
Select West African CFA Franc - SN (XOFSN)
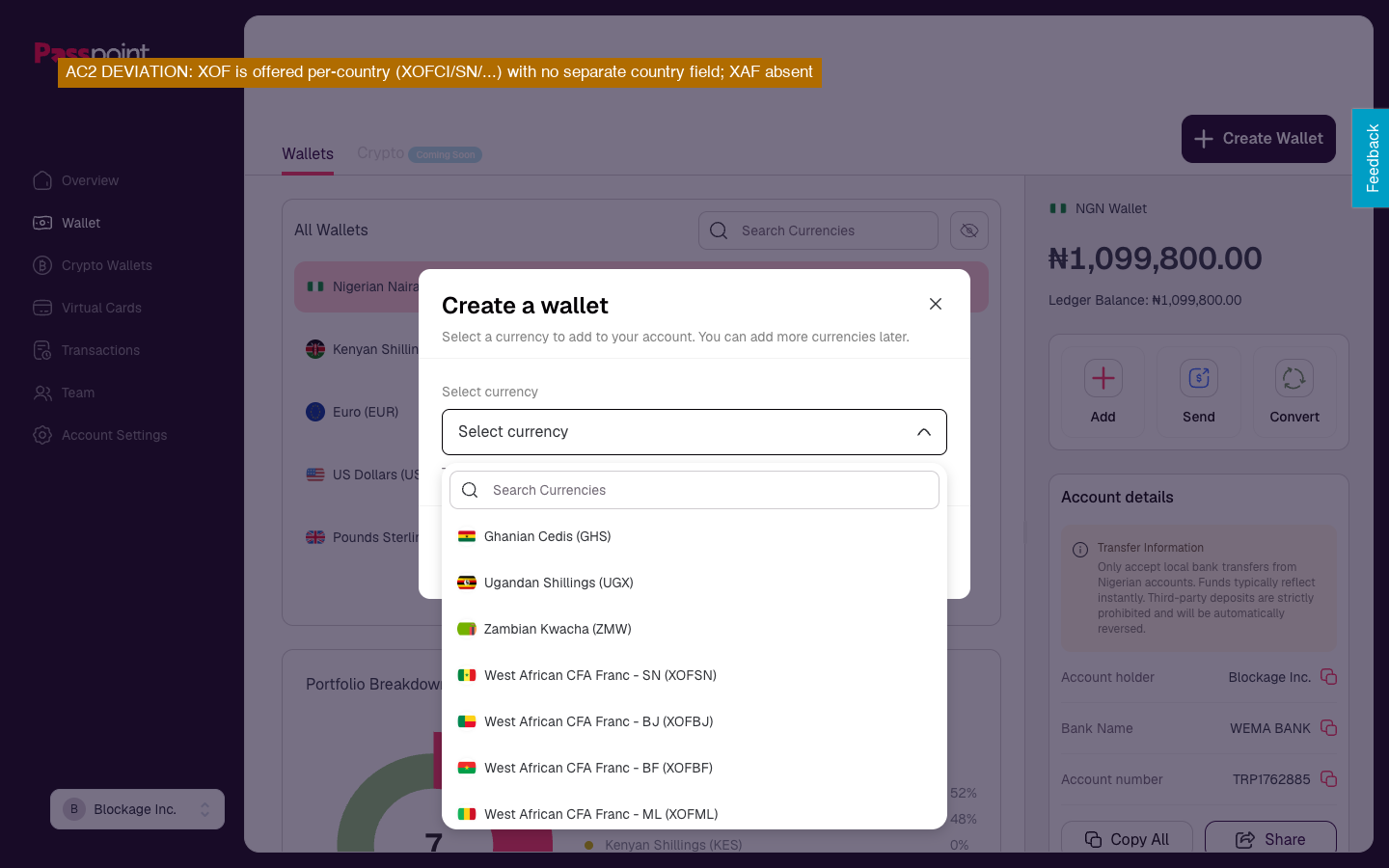coord(694,675)
